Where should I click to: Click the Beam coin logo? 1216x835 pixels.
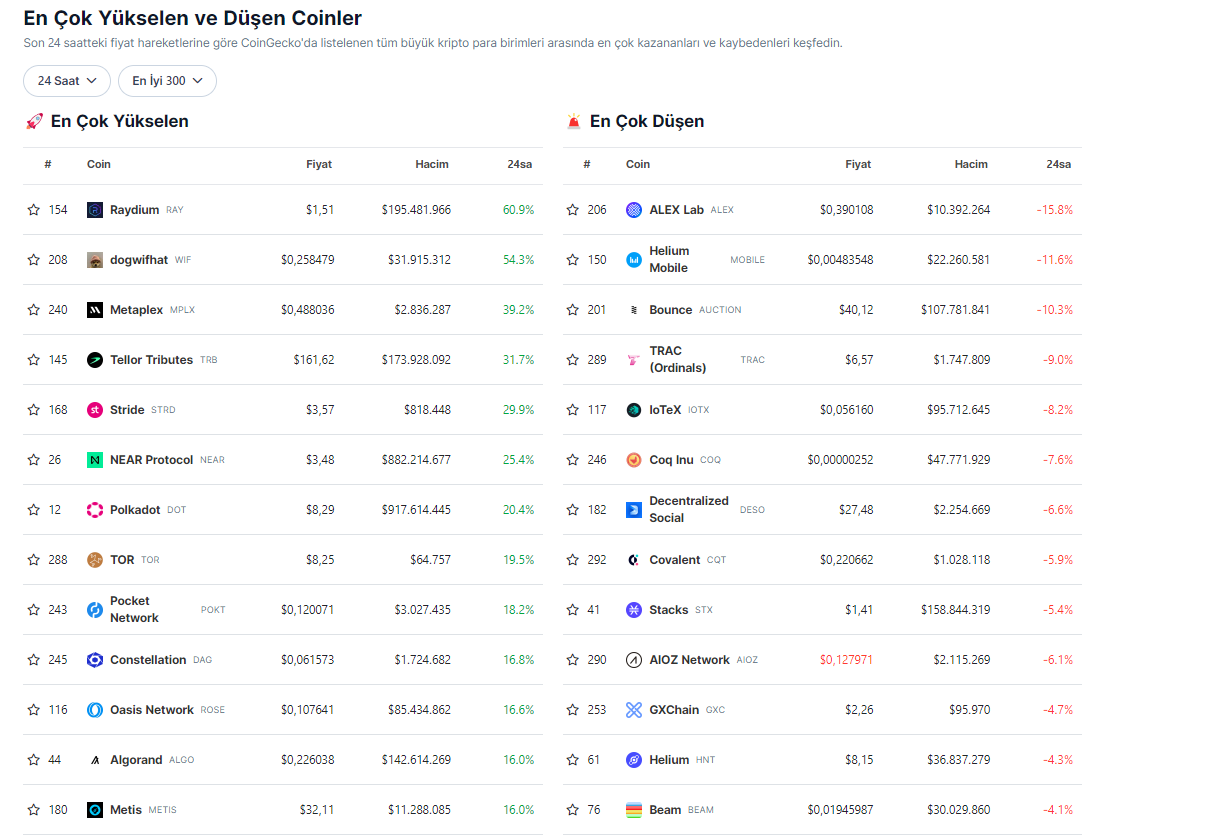pyautogui.click(x=634, y=810)
